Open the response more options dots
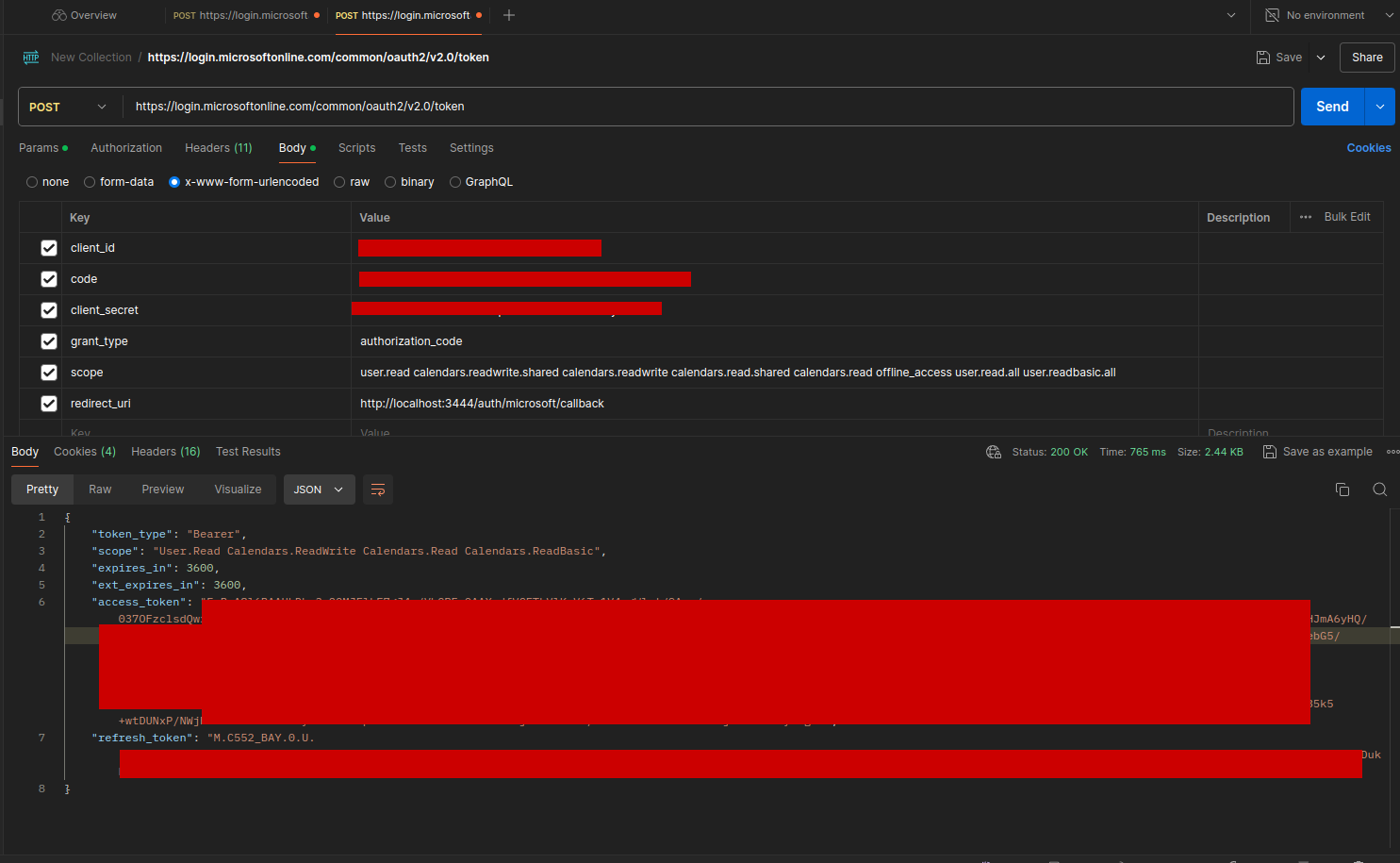Image resolution: width=1400 pixels, height=863 pixels. 1392,452
